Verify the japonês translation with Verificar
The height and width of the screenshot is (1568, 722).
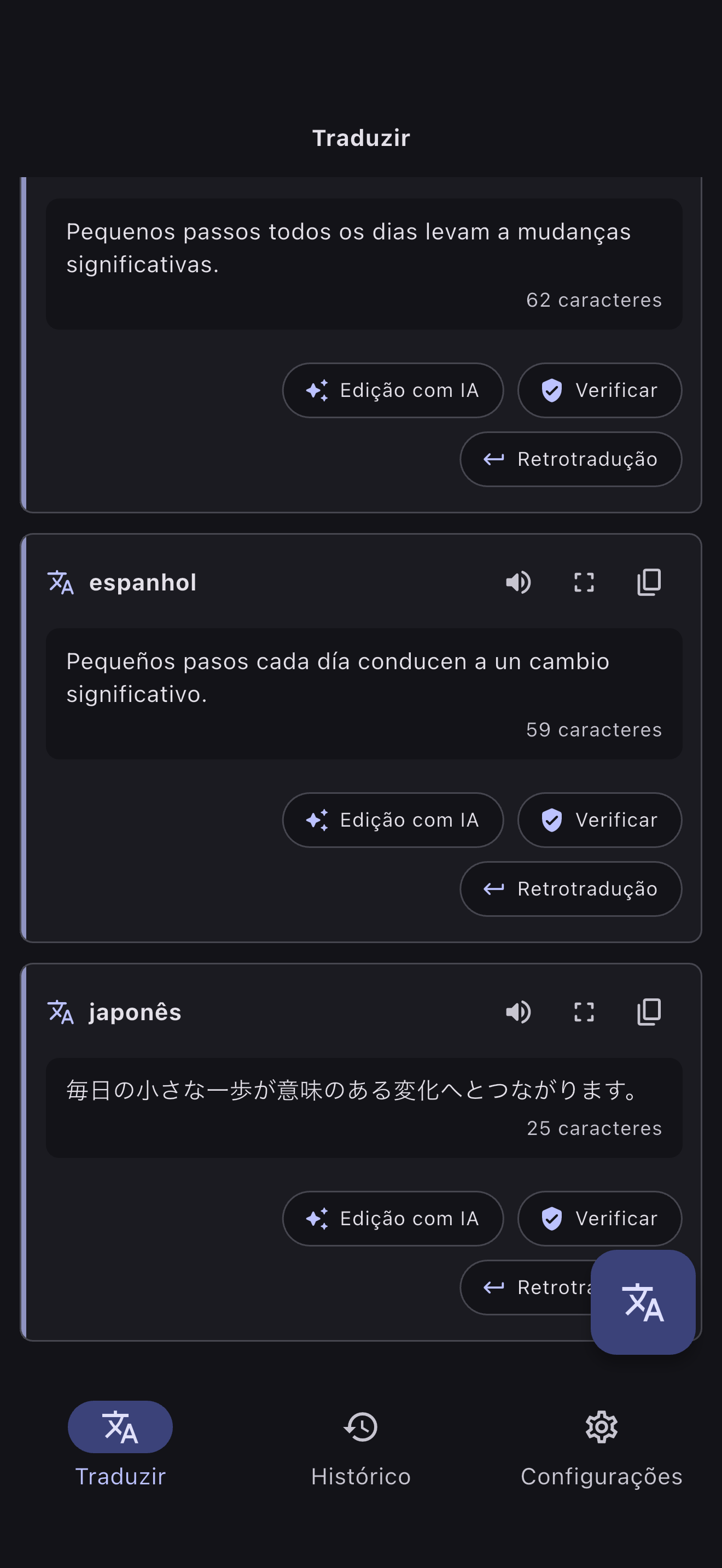click(x=599, y=1219)
